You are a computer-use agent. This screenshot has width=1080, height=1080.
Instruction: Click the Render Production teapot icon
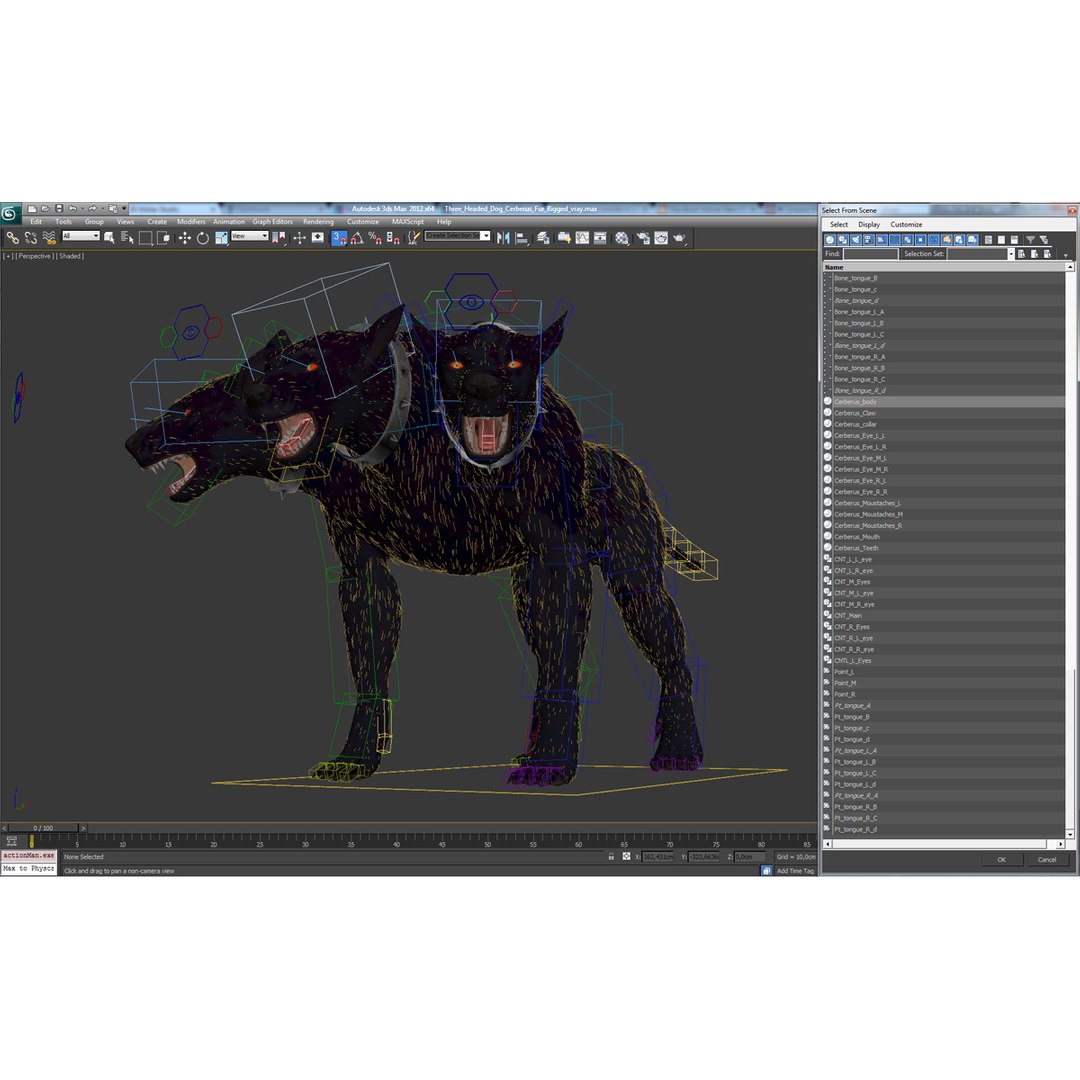pos(679,238)
